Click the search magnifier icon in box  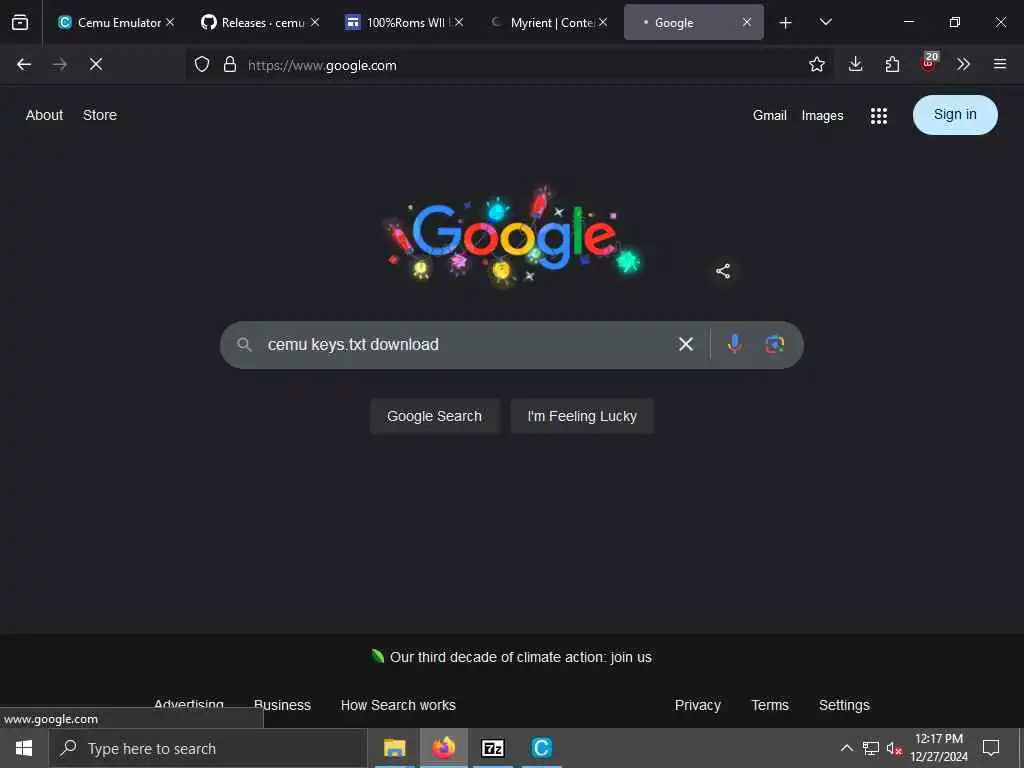point(244,345)
